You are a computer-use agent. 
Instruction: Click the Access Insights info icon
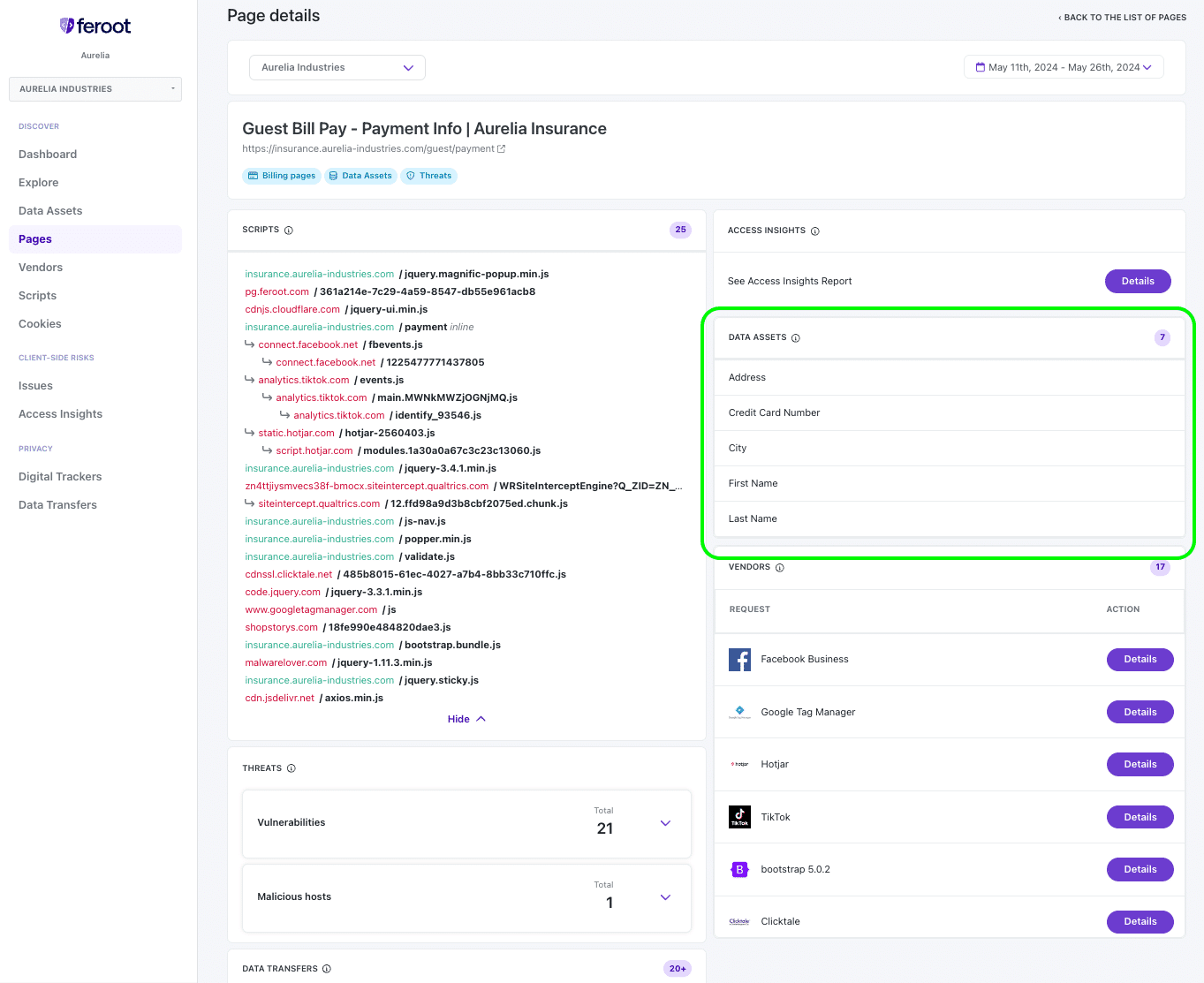coord(815,231)
